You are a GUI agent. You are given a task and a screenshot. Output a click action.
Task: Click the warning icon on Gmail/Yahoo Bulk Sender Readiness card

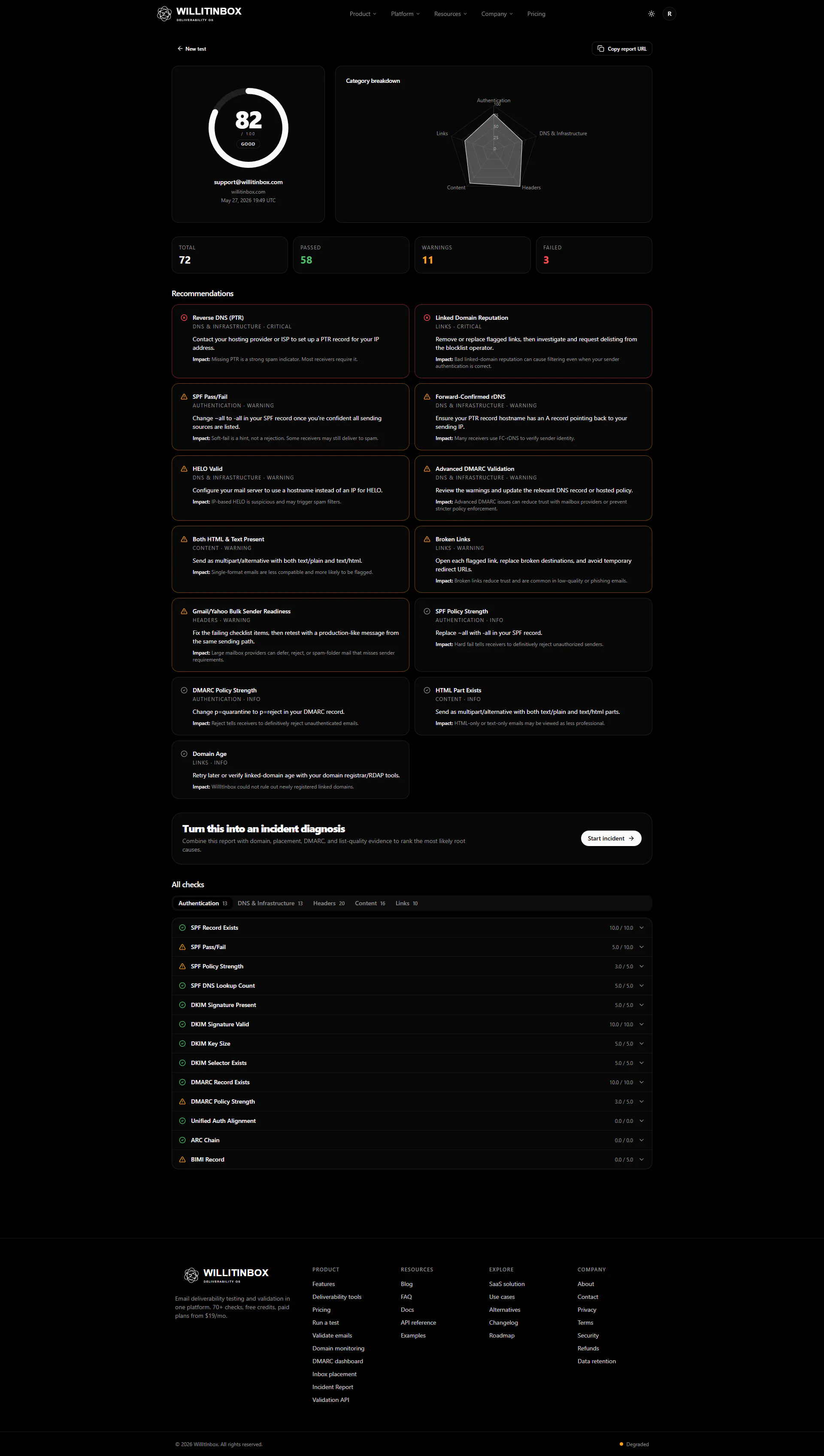(x=184, y=611)
